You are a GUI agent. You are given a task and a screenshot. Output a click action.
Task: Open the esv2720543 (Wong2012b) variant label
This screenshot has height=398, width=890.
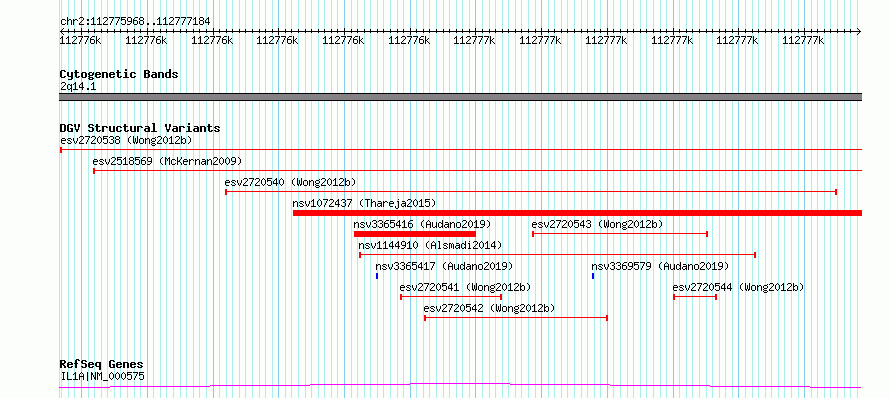tap(597, 224)
